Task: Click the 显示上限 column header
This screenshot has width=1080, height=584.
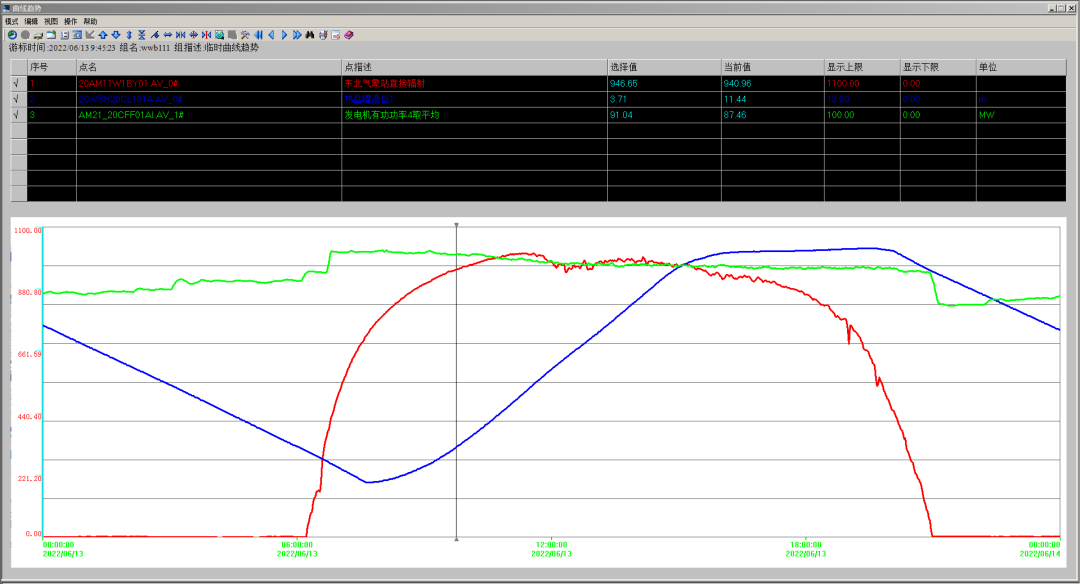Action: [862, 67]
